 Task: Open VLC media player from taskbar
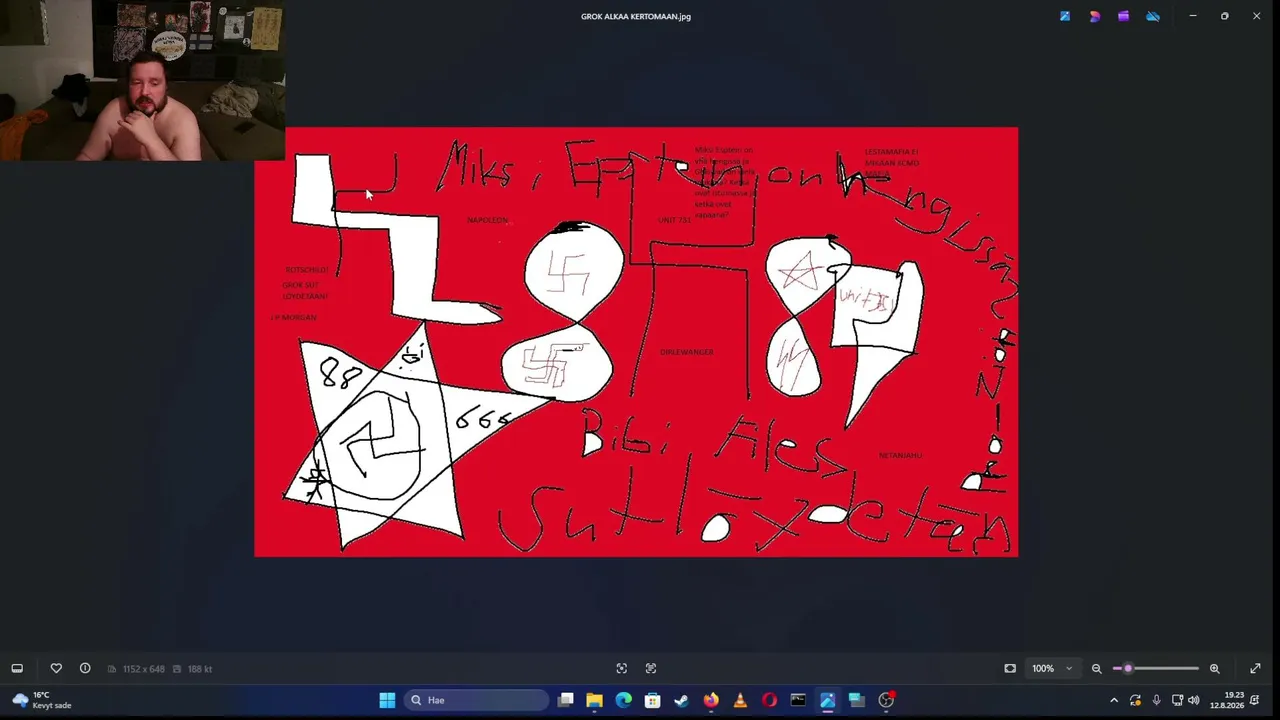740,700
